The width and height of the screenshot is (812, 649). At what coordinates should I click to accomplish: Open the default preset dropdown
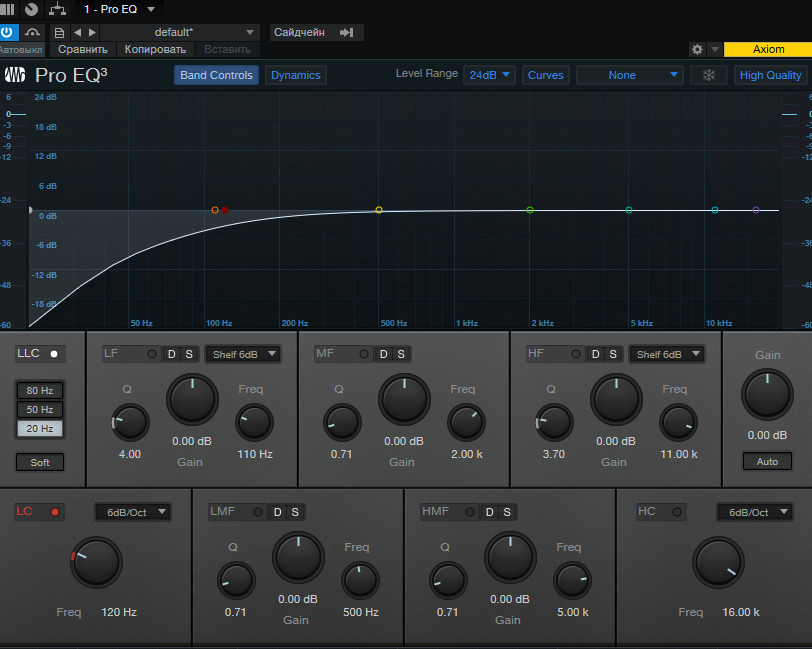[x=180, y=32]
